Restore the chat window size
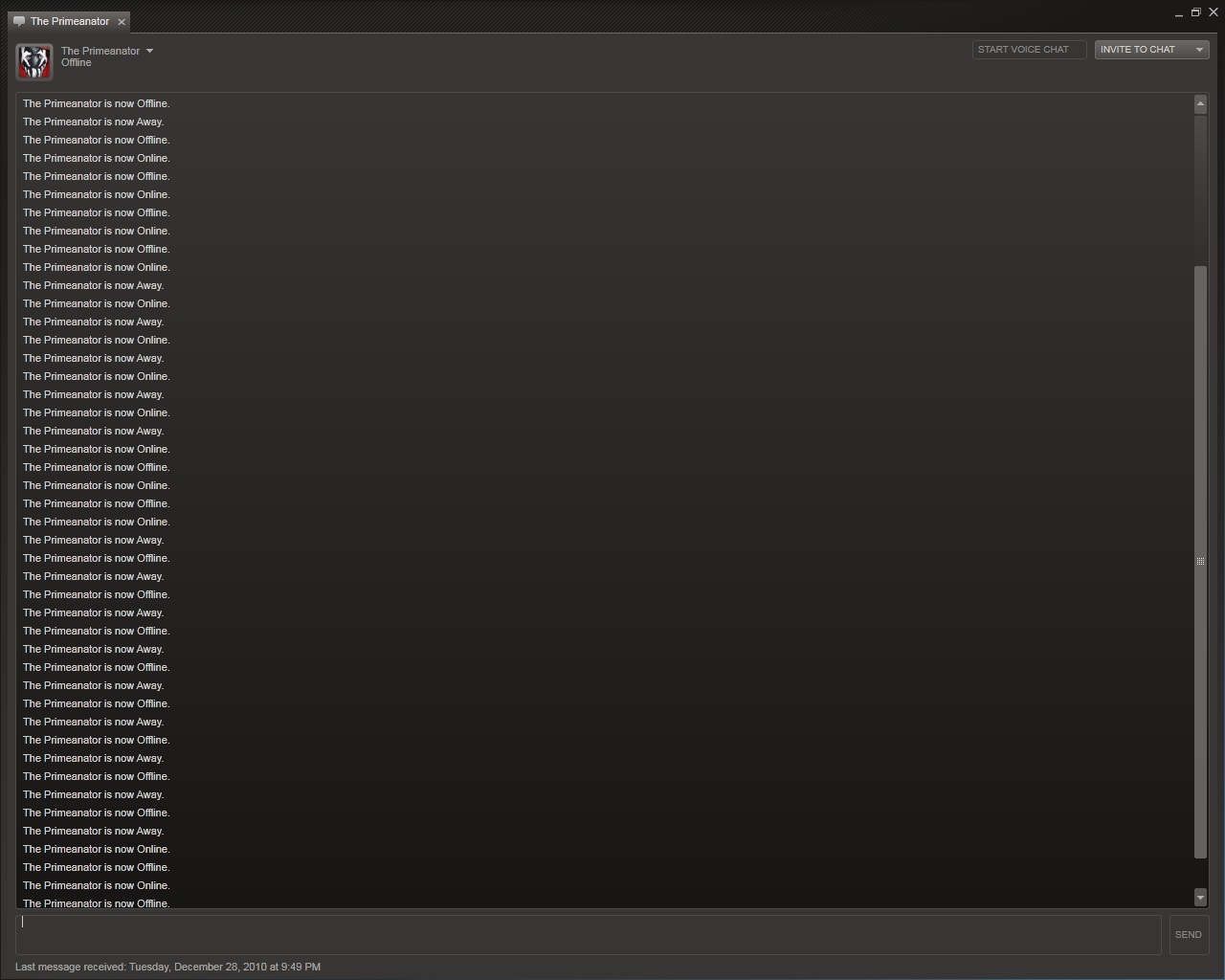Image resolution: width=1225 pixels, height=980 pixels. point(1195,12)
